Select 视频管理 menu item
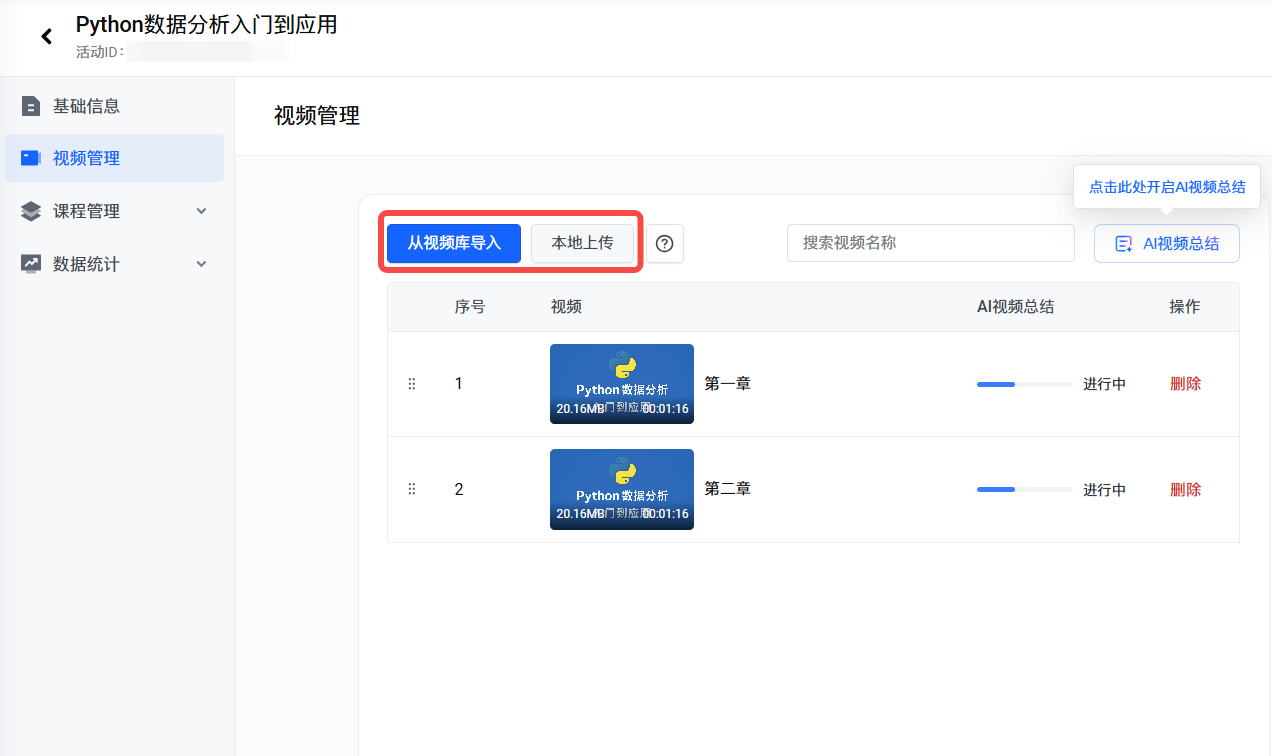Screen dimensions: 1272x756 tap(114, 158)
